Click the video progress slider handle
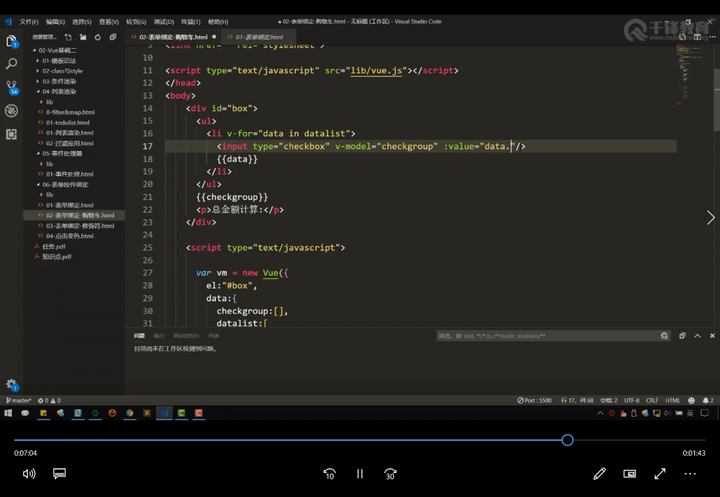The image size is (720, 497). click(x=568, y=440)
